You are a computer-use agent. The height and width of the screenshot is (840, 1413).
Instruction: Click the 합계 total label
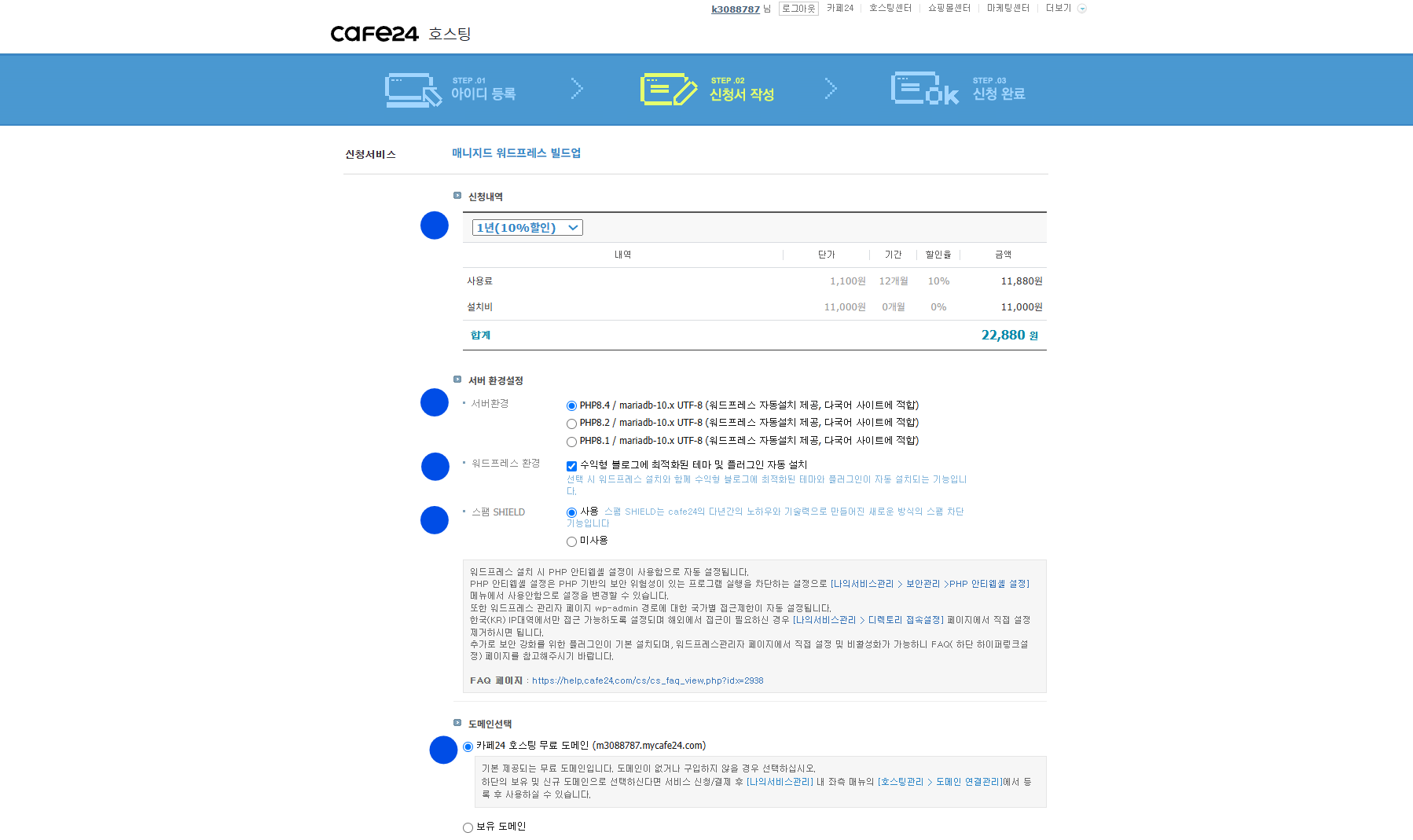tap(480, 336)
